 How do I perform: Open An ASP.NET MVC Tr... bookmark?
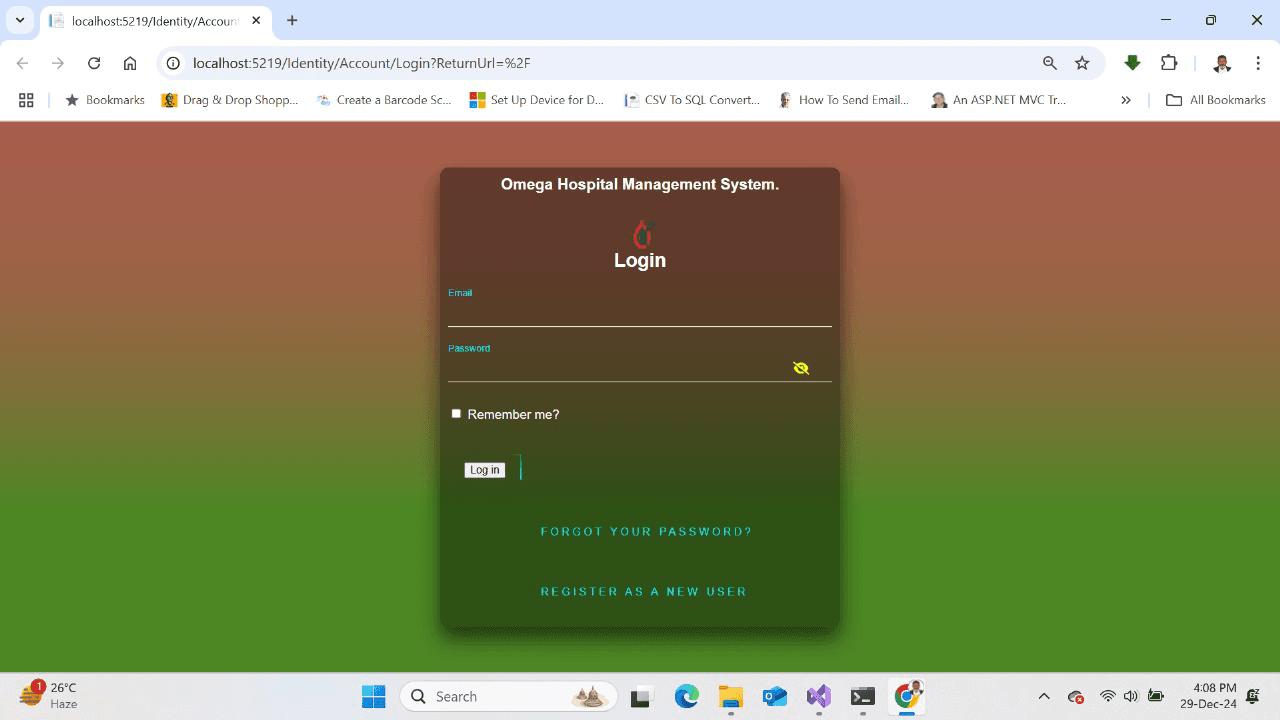998,100
